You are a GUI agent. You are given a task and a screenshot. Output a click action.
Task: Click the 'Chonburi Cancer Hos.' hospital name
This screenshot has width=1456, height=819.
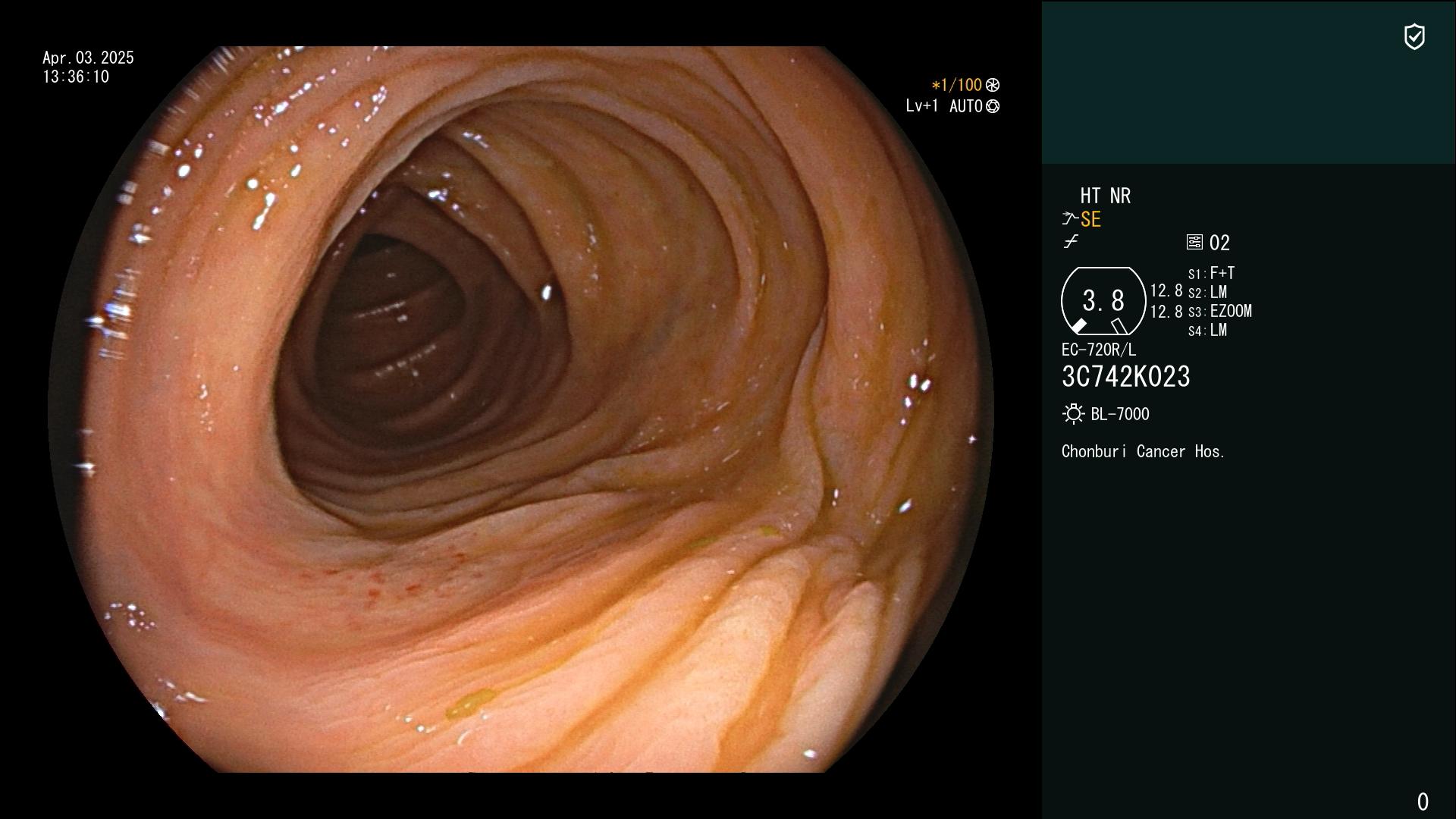(x=1144, y=451)
